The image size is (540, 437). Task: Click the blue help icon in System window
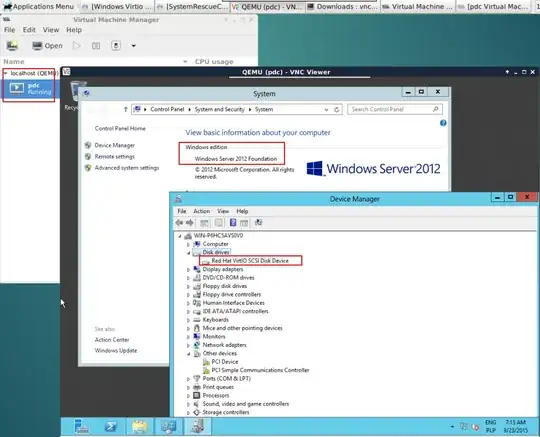tap(443, 123)
